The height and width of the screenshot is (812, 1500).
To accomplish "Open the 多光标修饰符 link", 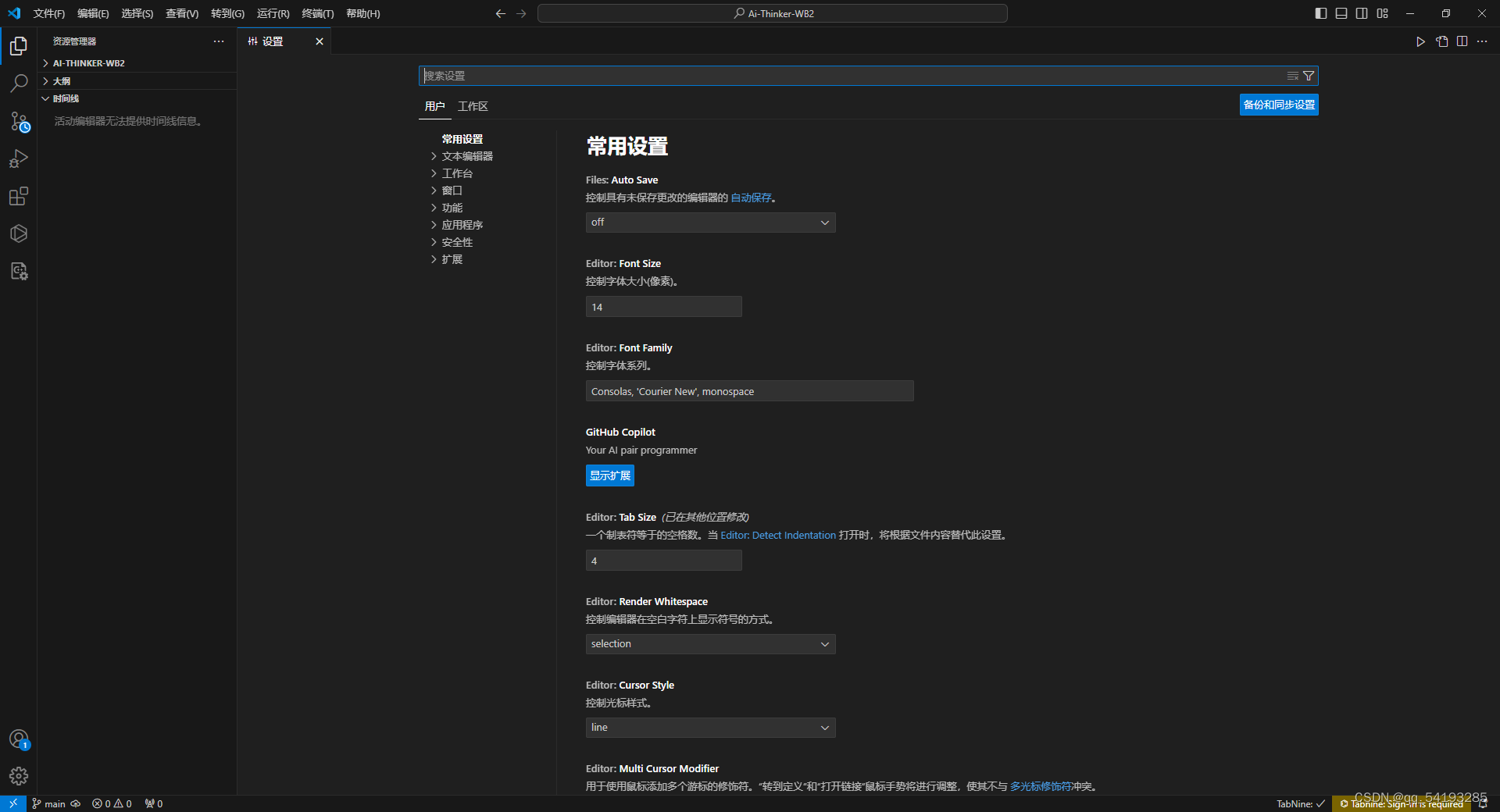I will point(1041,786).
